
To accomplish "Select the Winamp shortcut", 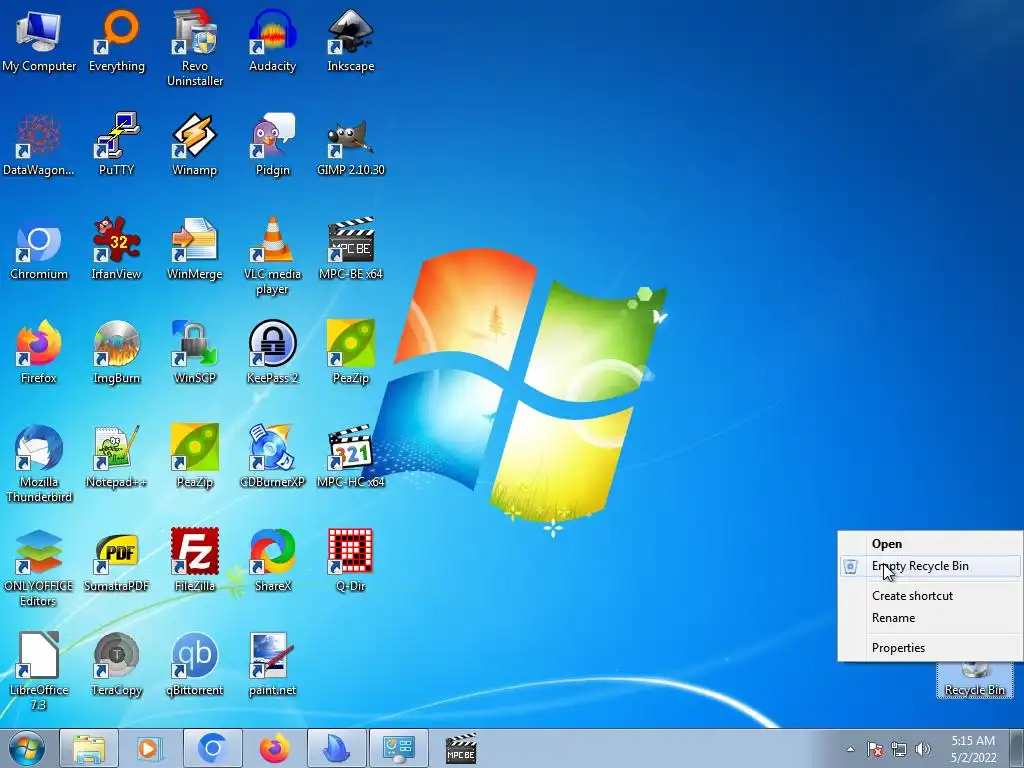I will [x=195, y=144].
